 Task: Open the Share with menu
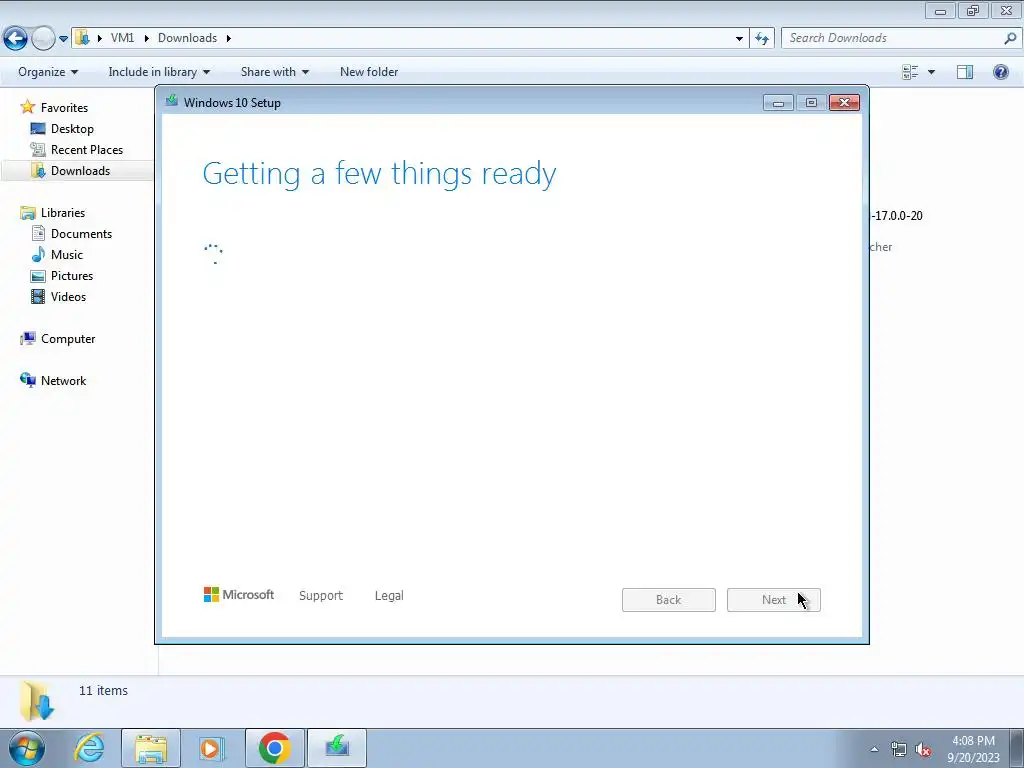click(x=274, y=72)
